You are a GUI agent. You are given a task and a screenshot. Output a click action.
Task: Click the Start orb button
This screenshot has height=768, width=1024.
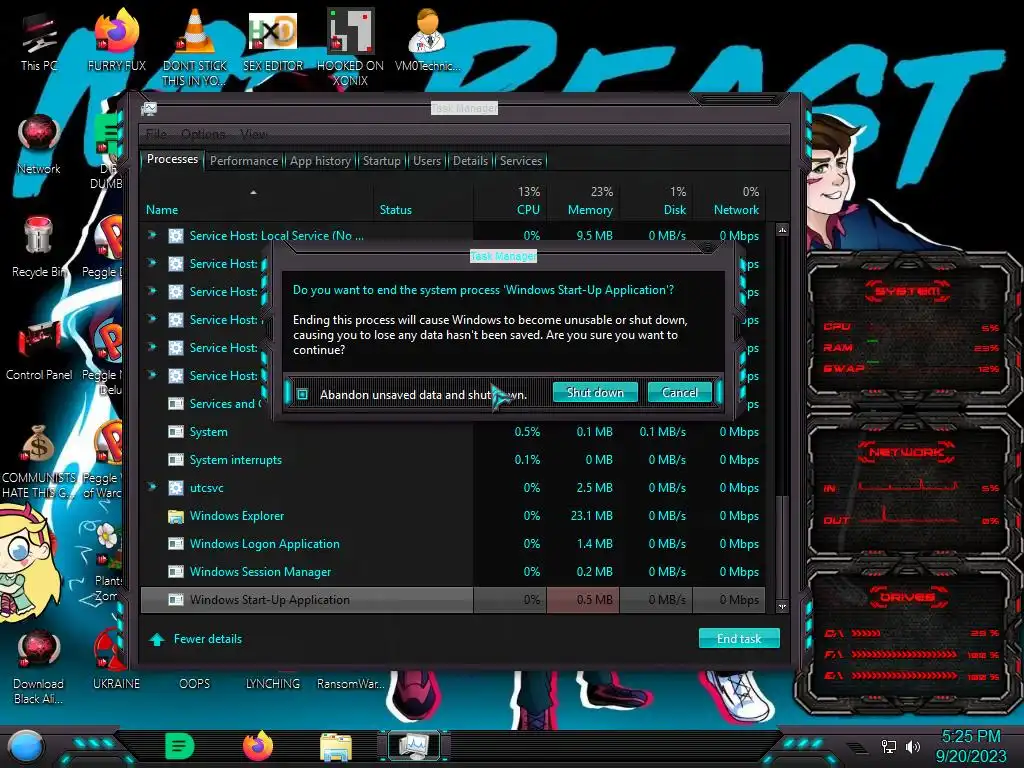point(25,746)
